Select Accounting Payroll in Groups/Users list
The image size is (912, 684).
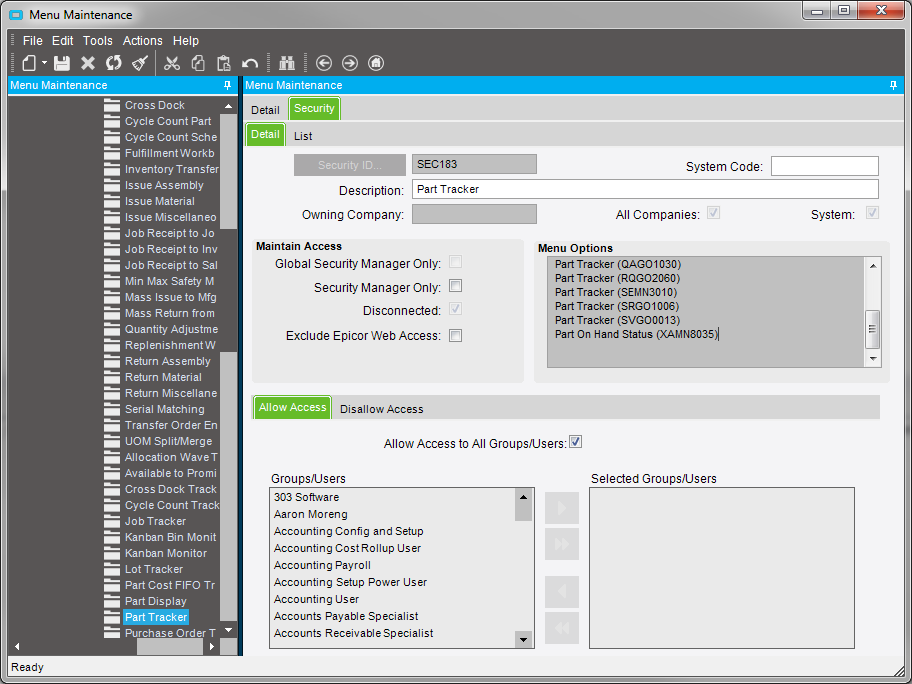coord(322,565)
